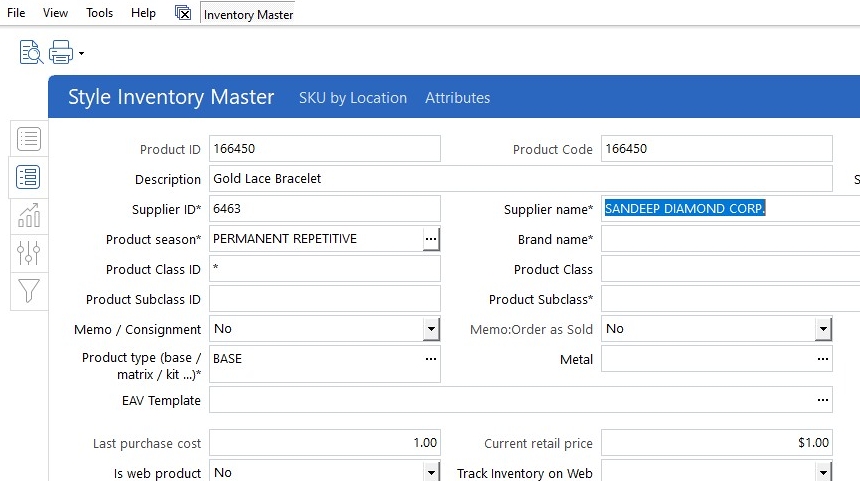Switch to the SKU by Location tab
This screenshot has height=481, width=860.
(353, 98)
